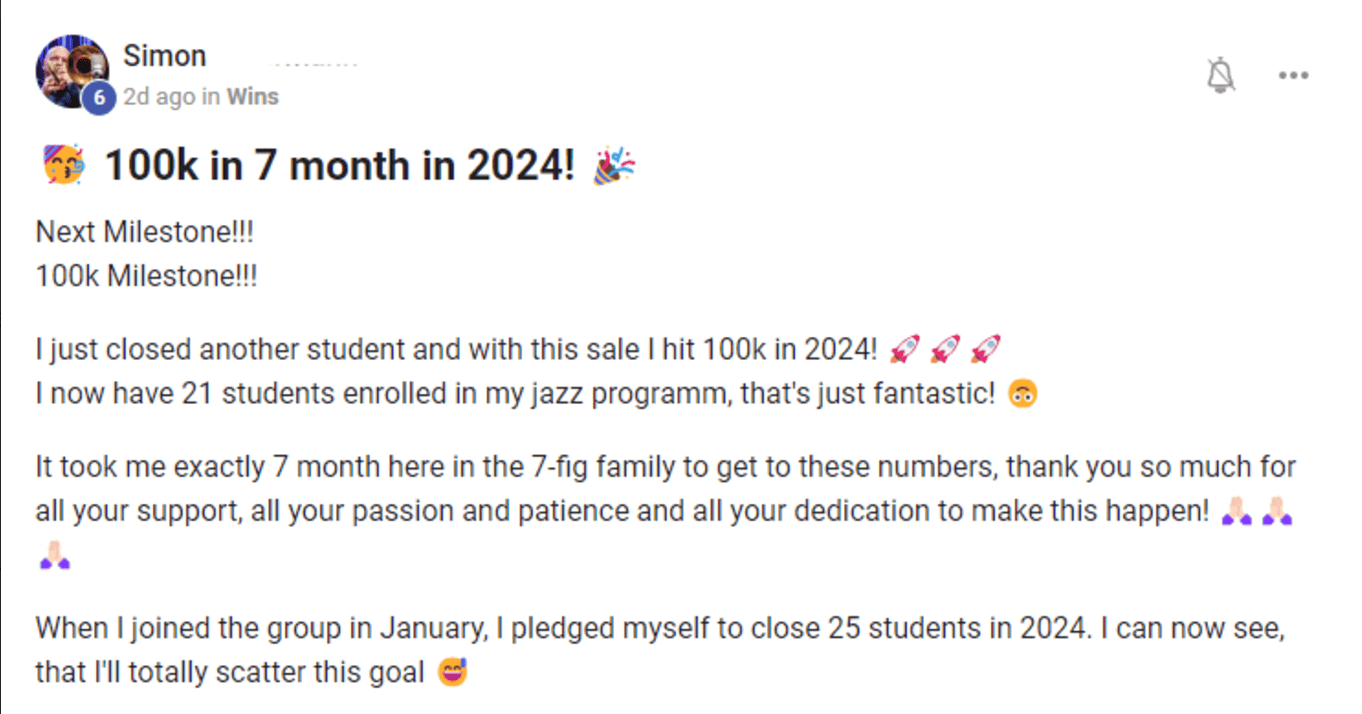Image resolution: width=1362 pixels, height=714 pixels.
Task: Open Simon's profile picture
Action: tap(72, 71)
